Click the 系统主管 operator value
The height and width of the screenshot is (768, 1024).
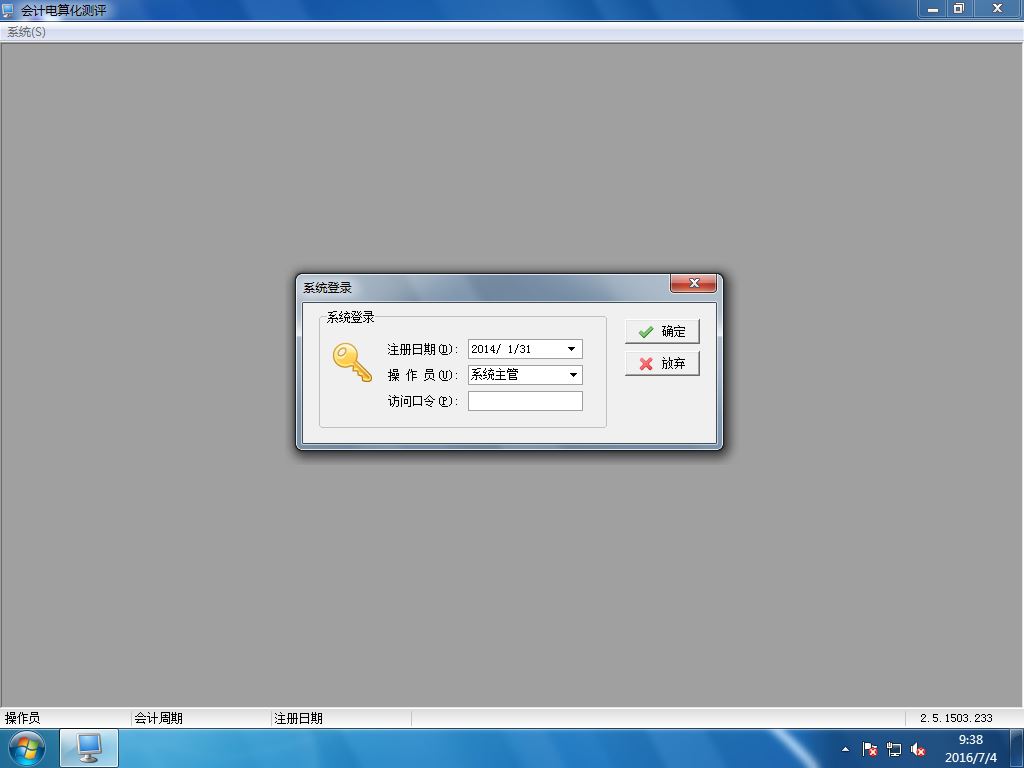[x=494, y=375]
